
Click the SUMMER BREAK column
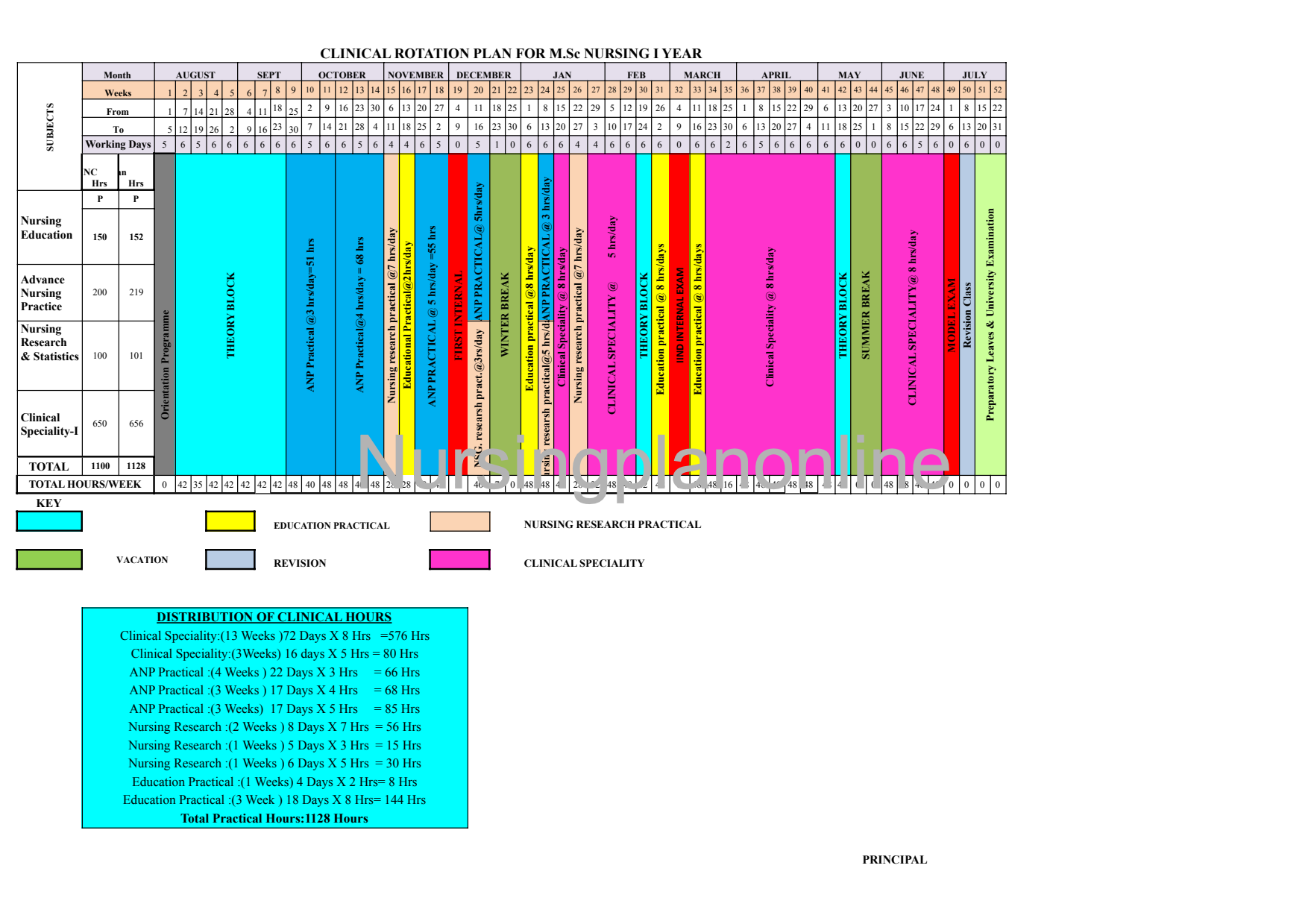pyautogui.click(x=867, y=321)
